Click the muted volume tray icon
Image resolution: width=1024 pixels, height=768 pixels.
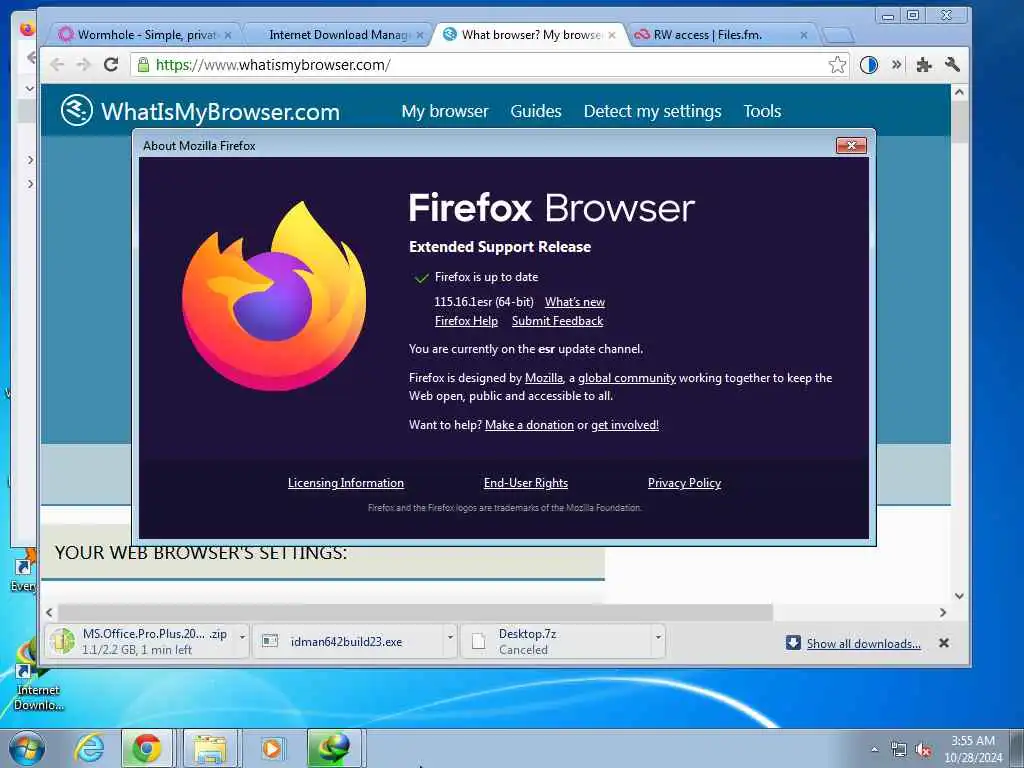pyautogui.click(x=923, y=750)
